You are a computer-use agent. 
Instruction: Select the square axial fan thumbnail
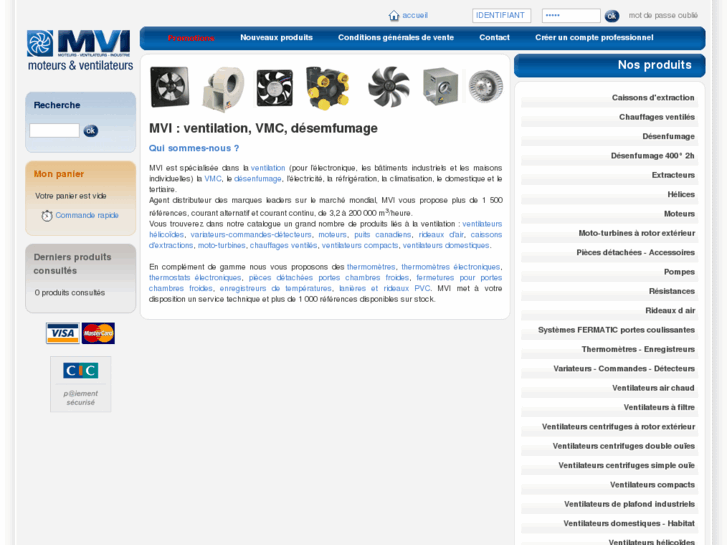point(170,87)
